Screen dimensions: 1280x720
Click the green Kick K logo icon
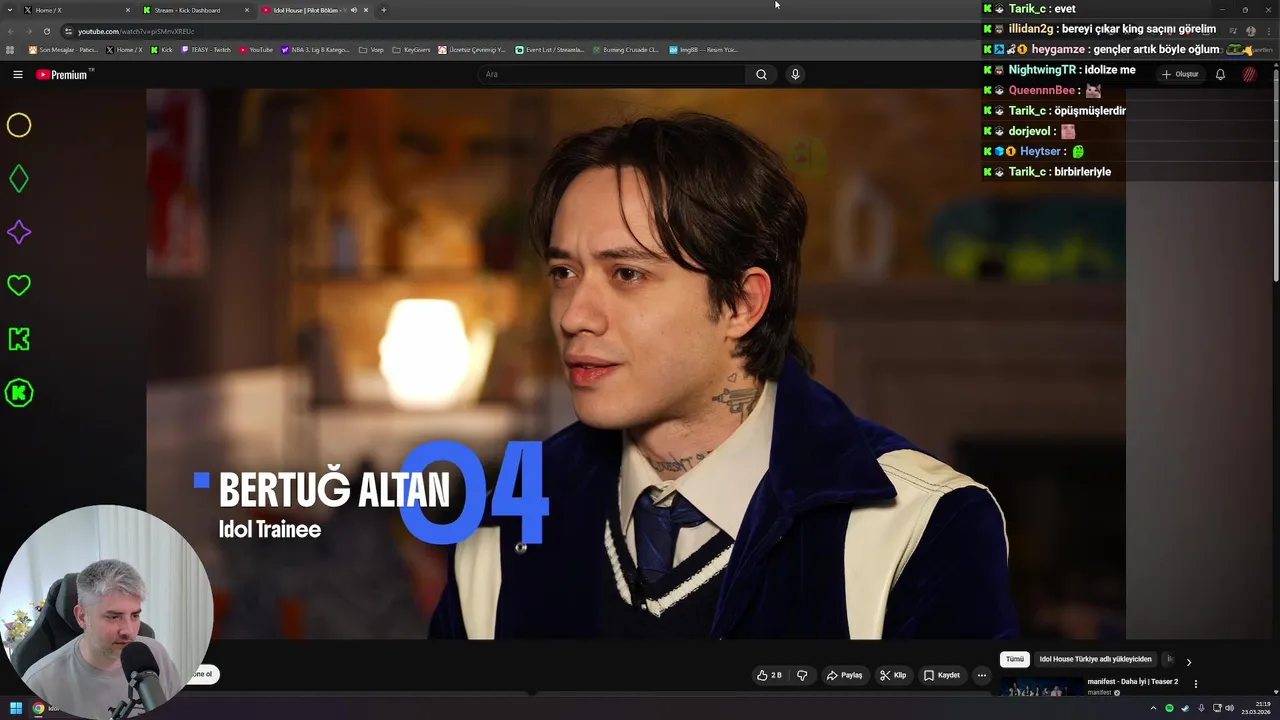pos(19,339)
